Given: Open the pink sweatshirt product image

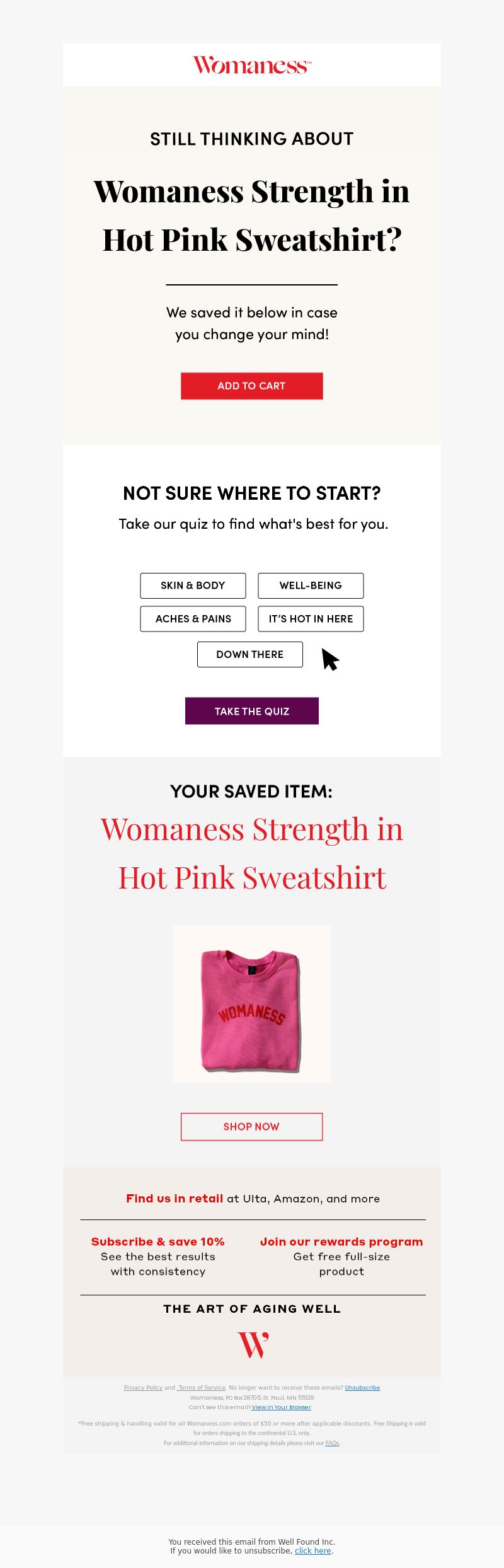Looking at the screenshot, I should pos(252,1004).
